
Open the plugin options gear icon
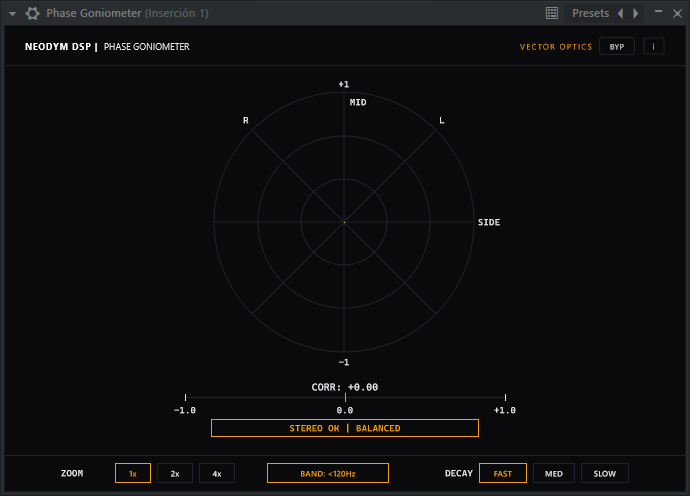click(32, 13)
